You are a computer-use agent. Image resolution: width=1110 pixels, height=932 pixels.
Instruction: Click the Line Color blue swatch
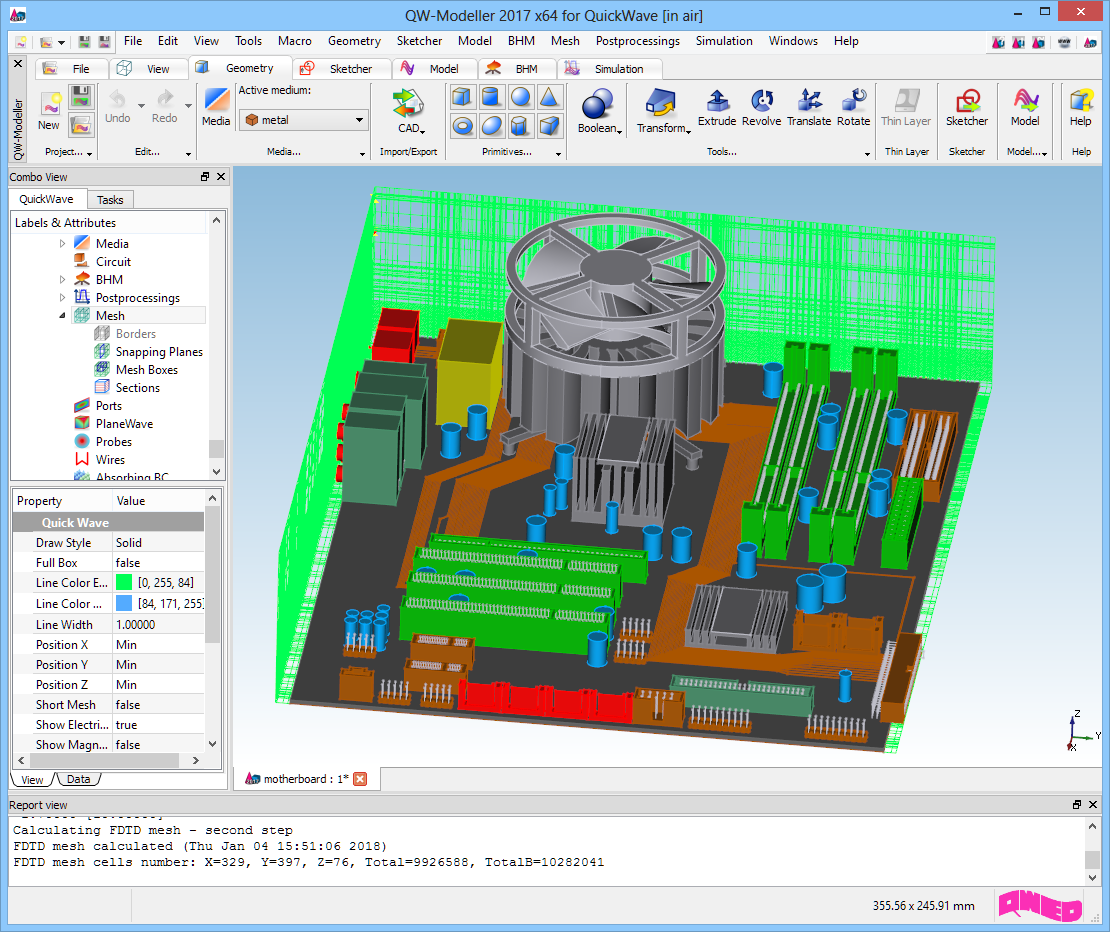(x=124, y=603)
